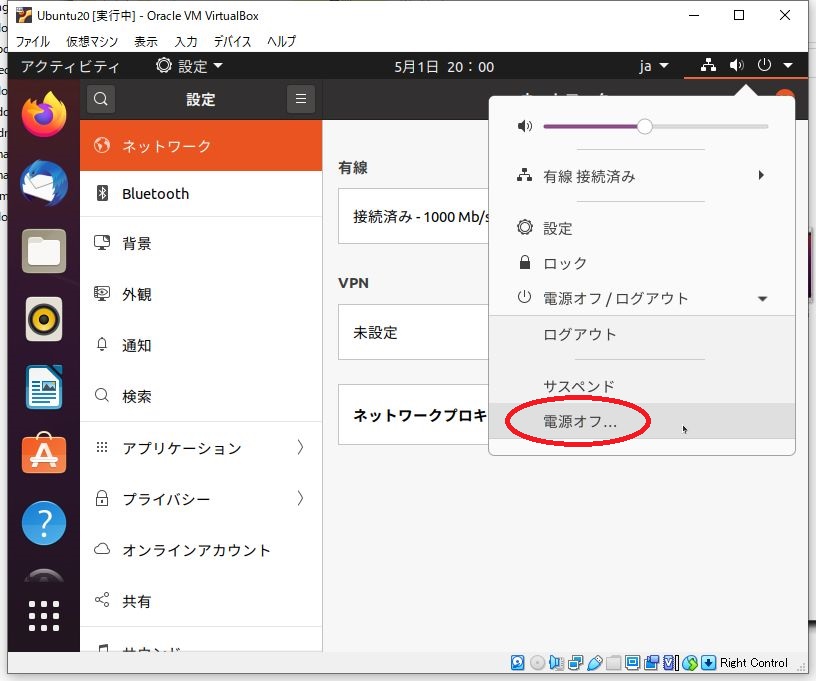The width and height of the screenshot is (816, 681).
Task: Click VirtualBox recording status icon
Action: [651, 662]
